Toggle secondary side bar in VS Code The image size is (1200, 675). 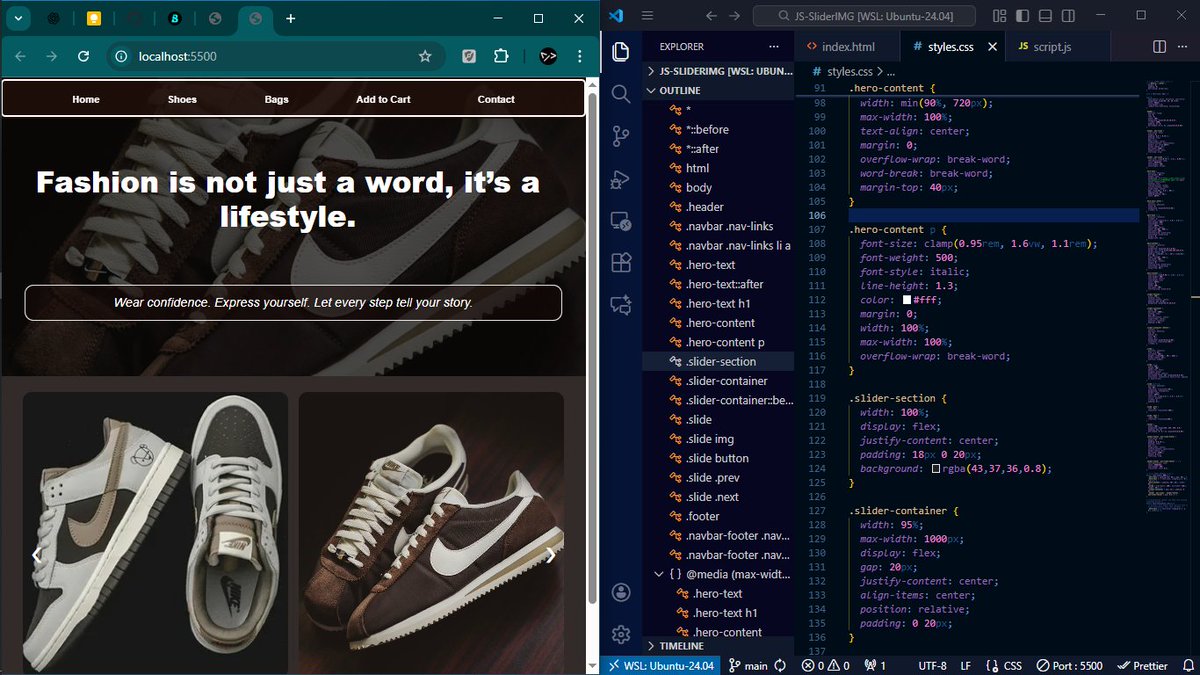pos(1067,16)
